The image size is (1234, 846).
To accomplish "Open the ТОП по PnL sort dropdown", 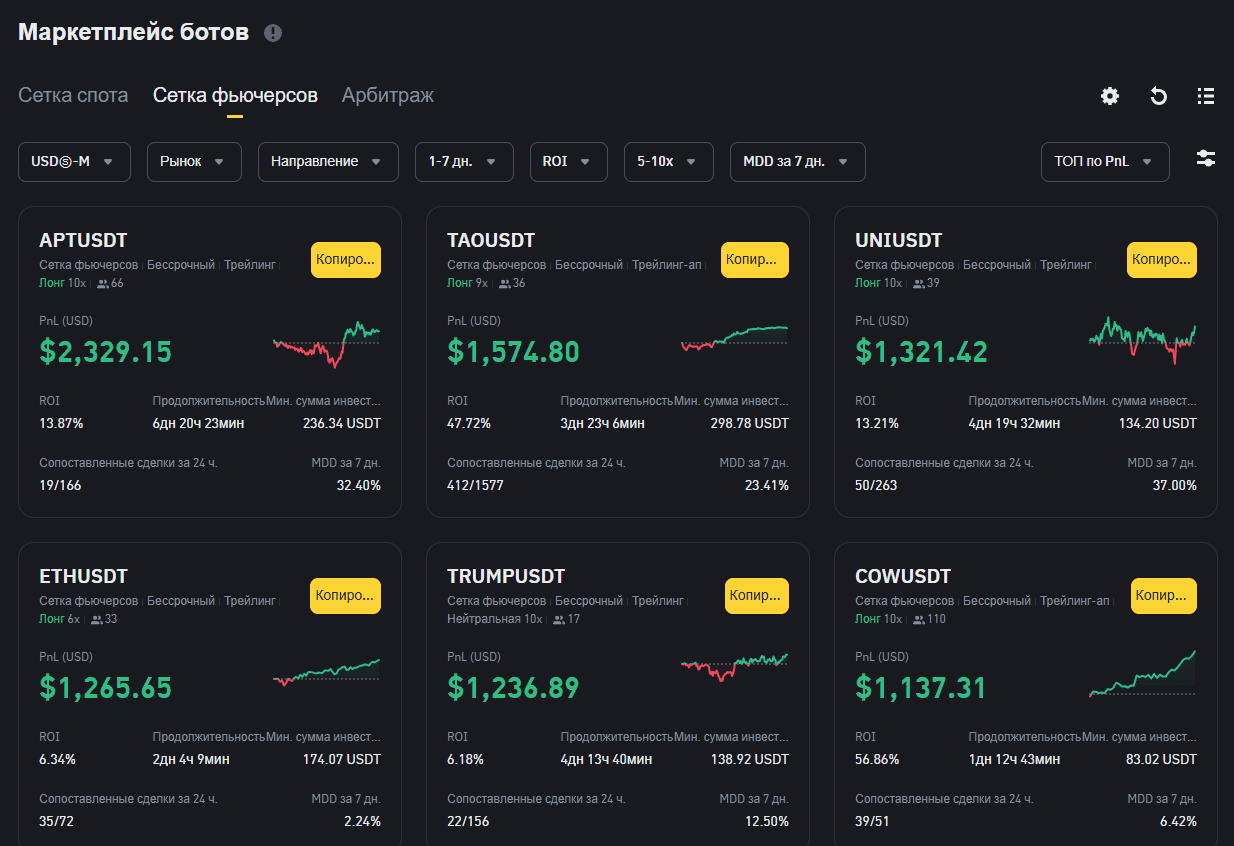I will point(1105,162).
